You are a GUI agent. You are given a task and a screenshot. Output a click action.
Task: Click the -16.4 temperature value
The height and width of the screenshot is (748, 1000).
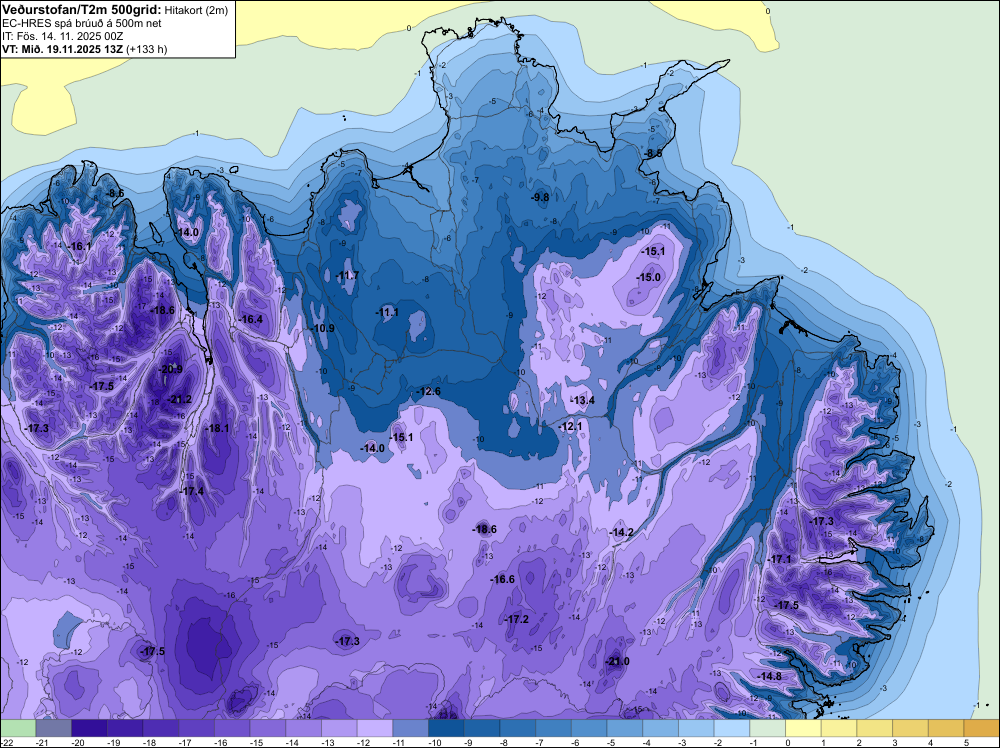coord(250,319)
